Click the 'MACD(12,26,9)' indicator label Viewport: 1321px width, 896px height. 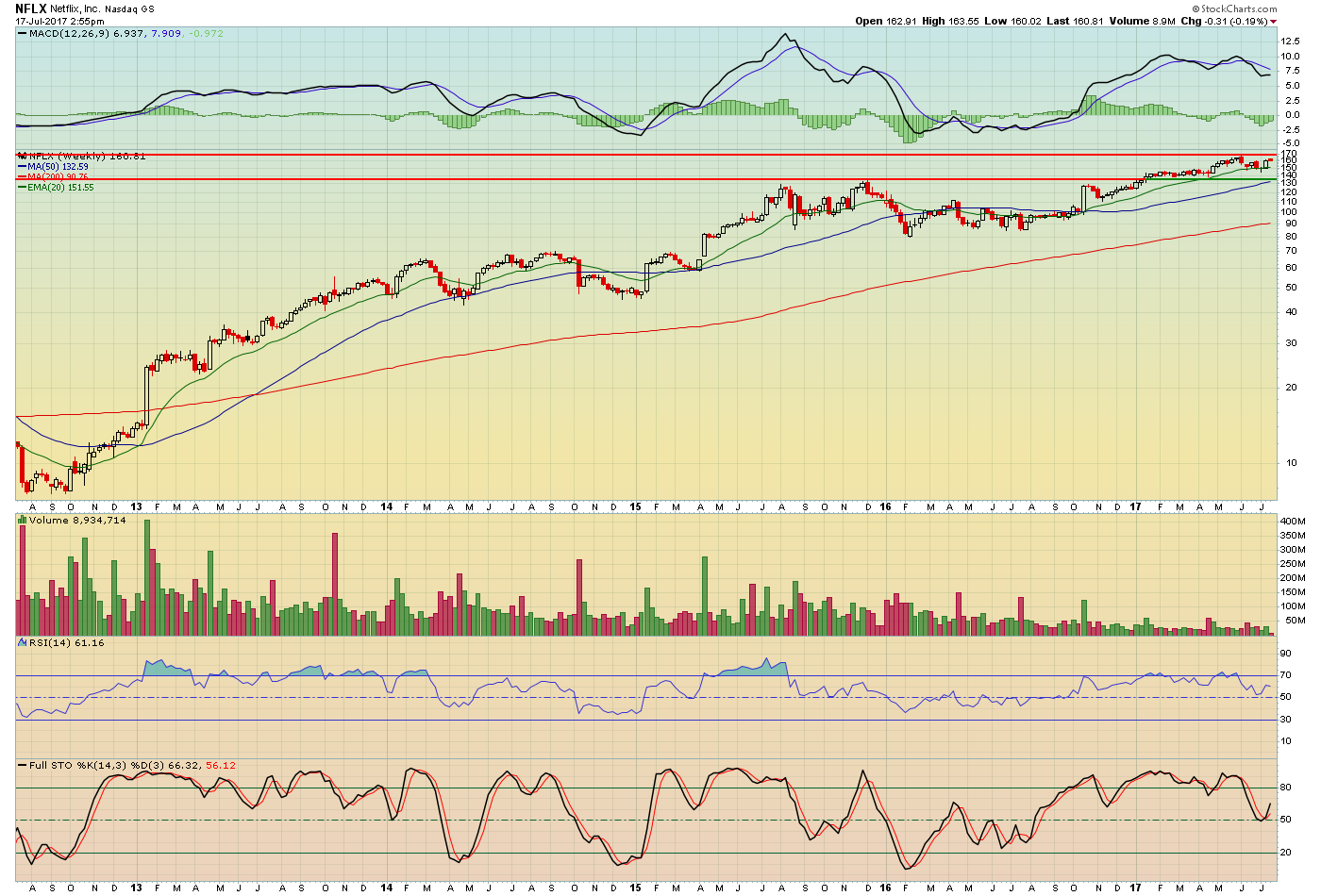click(x=70, y=33)
